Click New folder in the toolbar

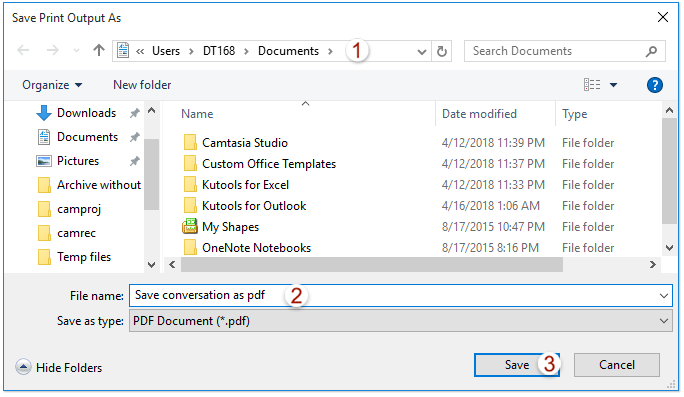tap(142, 85)
